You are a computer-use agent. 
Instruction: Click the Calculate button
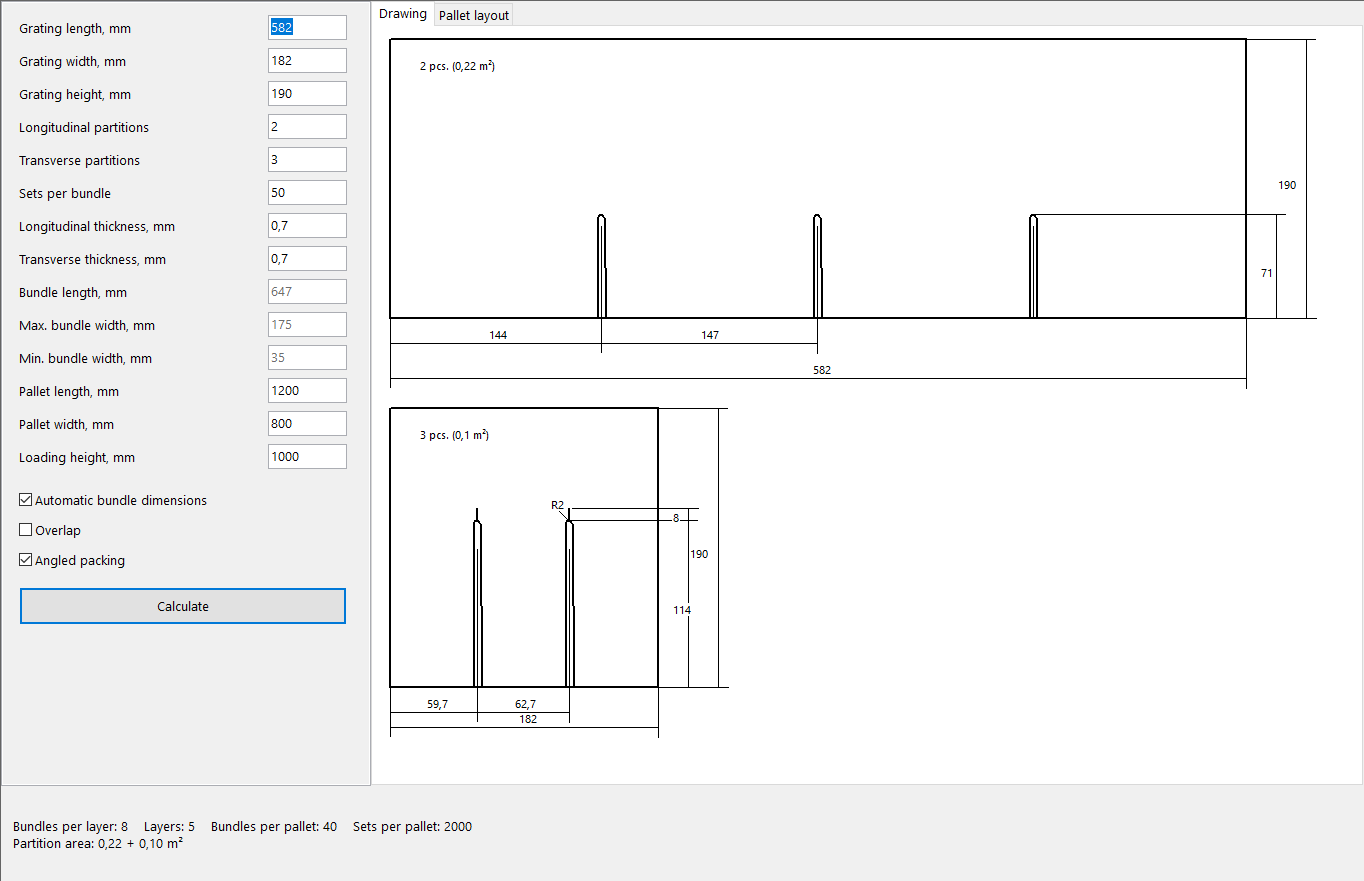click(183, 606)
